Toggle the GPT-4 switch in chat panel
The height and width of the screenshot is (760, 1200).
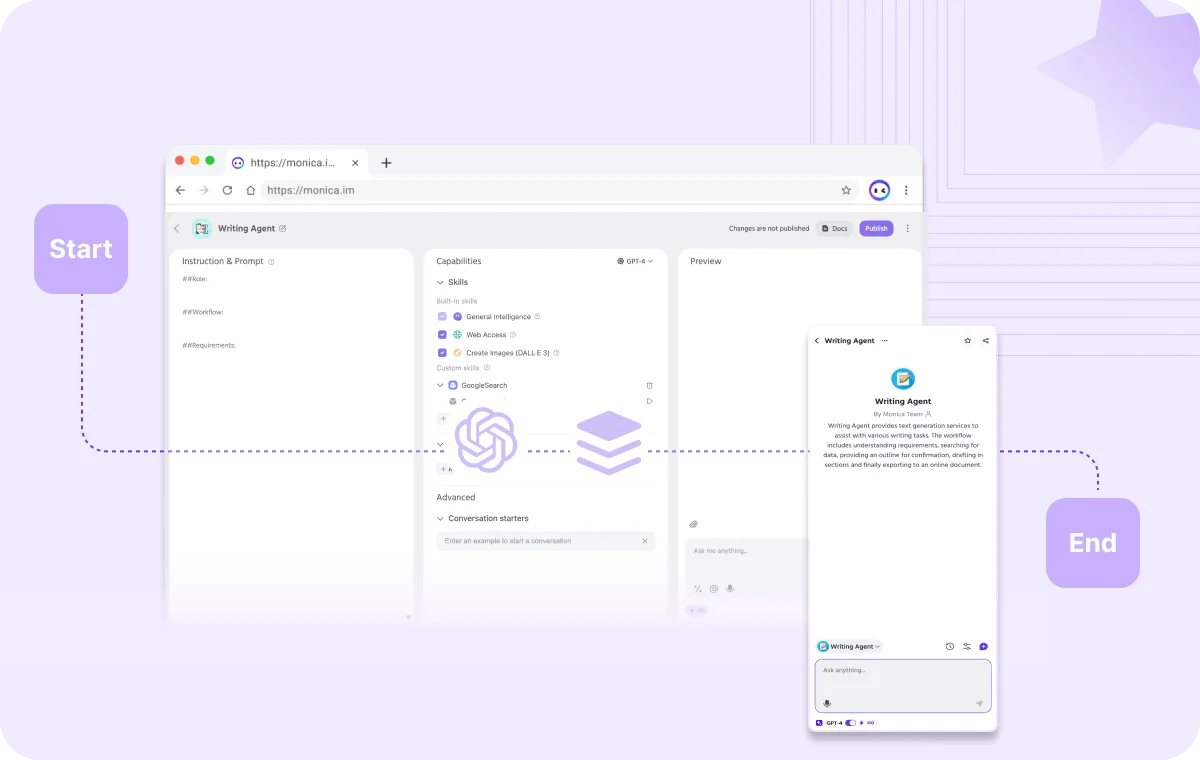850,722
